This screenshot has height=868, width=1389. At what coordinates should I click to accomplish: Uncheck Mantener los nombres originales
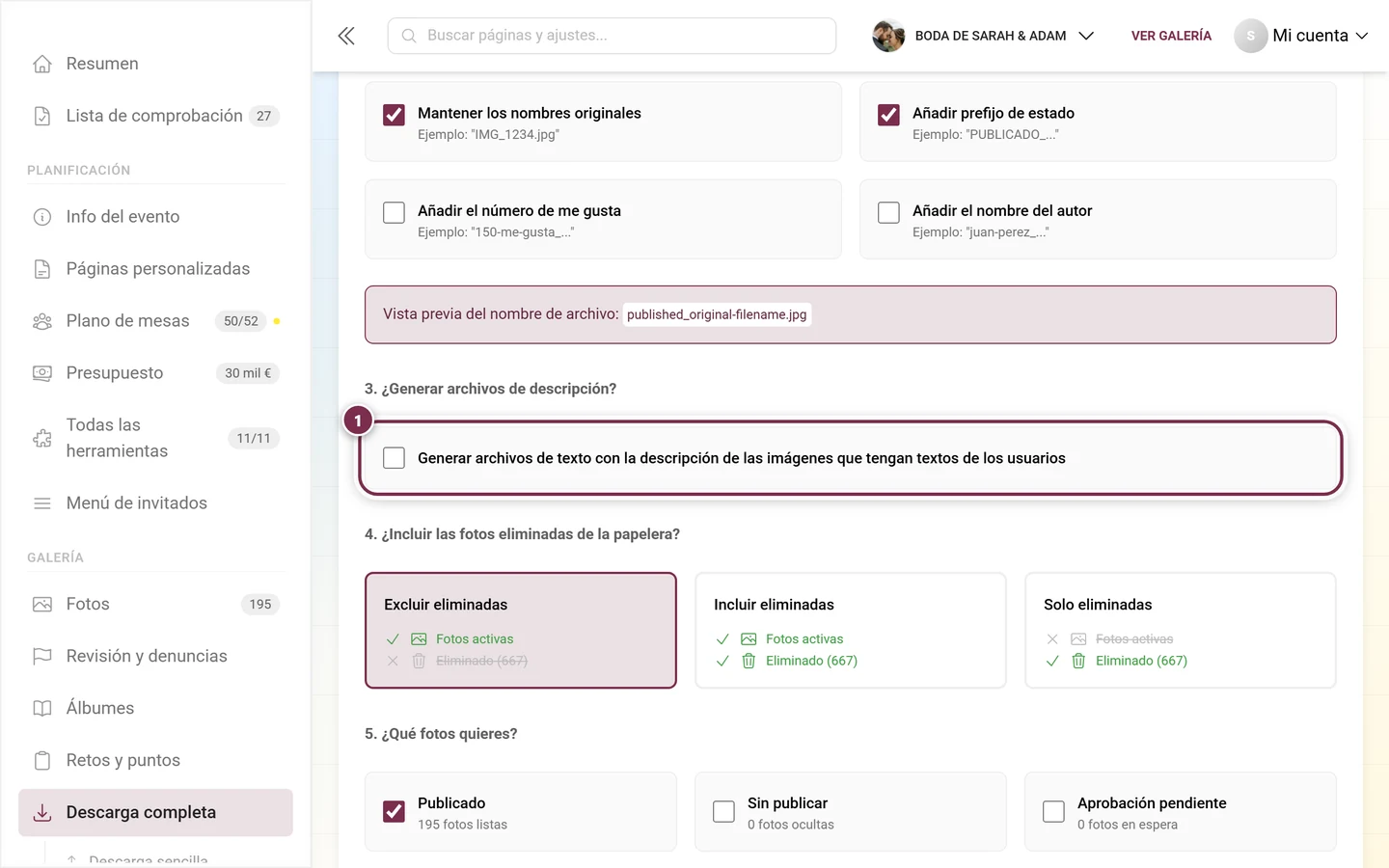[x=394, y=115]
